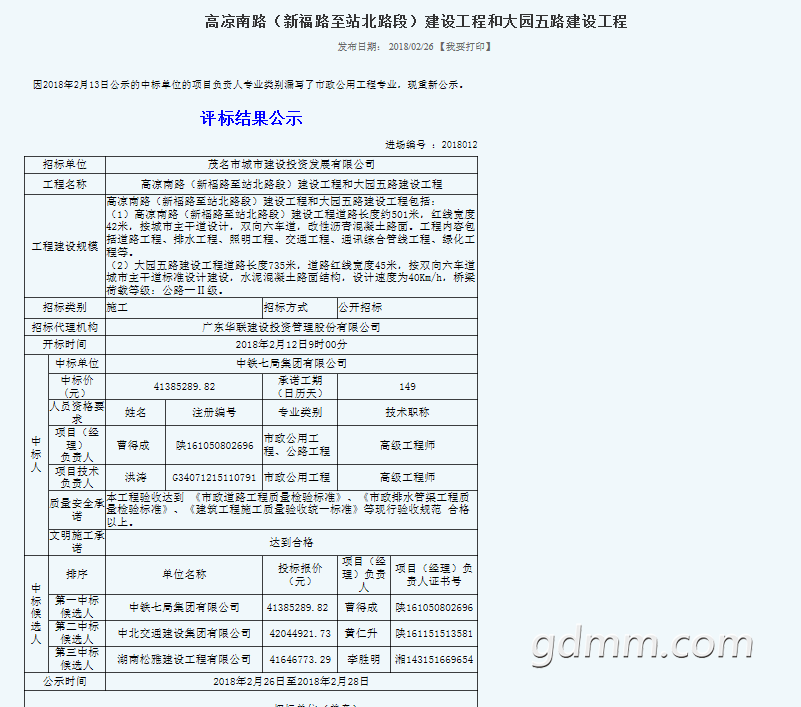Image resolution: width=801 pixels, height=707 pixels.
Task: Click the certificate number 湘143151669654
Action: pyautogui.click(x=434, y=659)
